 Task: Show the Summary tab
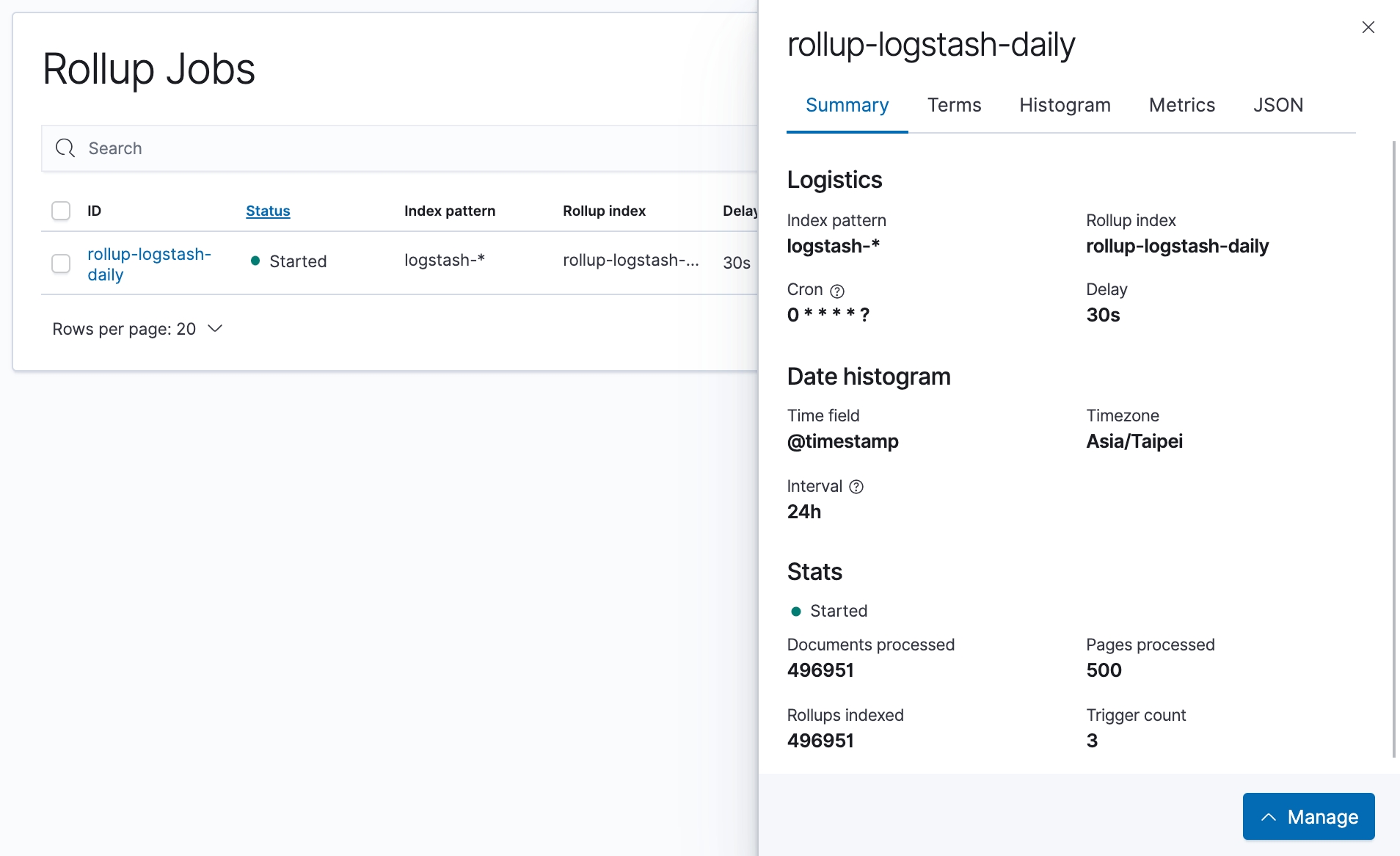(x=847, y=105)
